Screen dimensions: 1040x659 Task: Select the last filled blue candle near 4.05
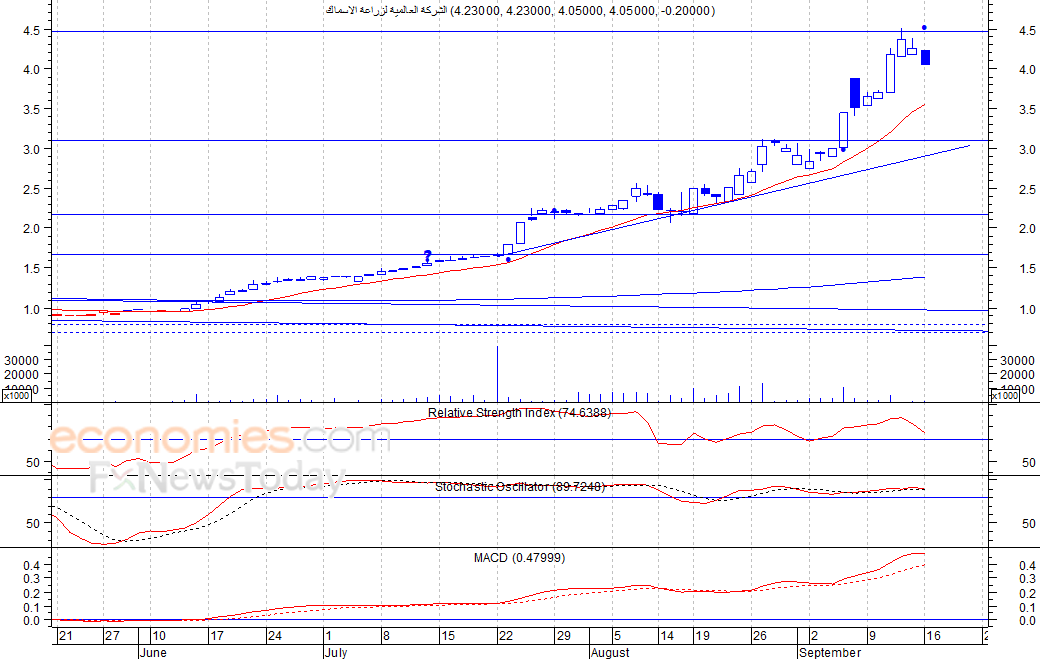click(925, 57)
